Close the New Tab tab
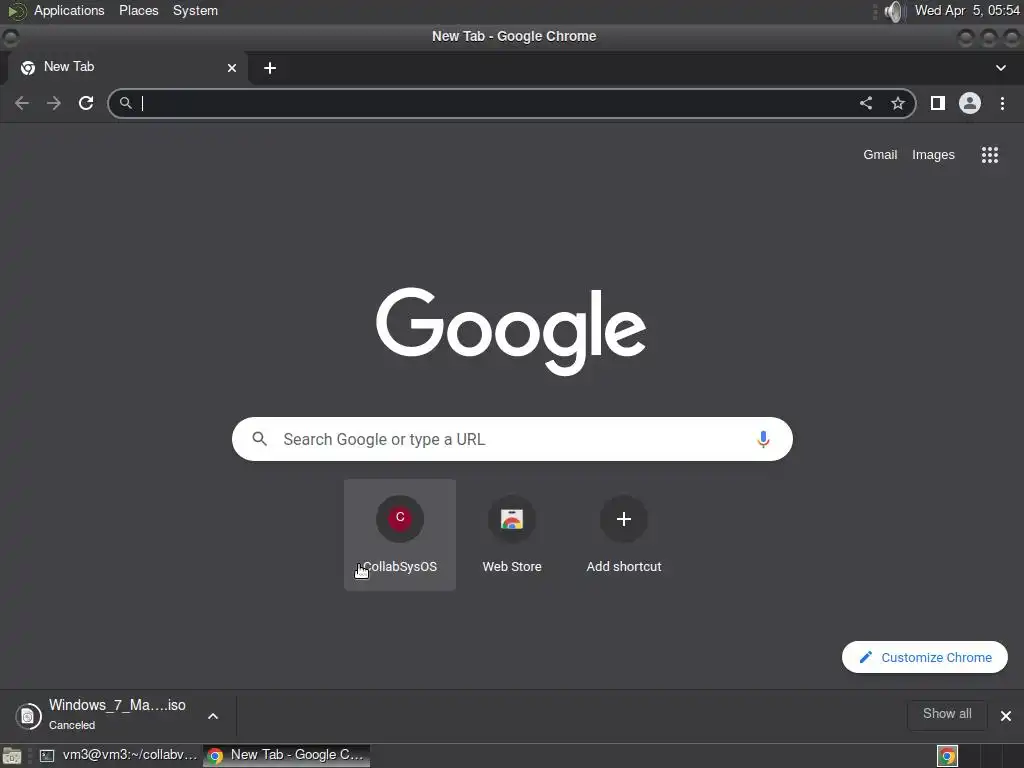 click(x=232, y=68)
